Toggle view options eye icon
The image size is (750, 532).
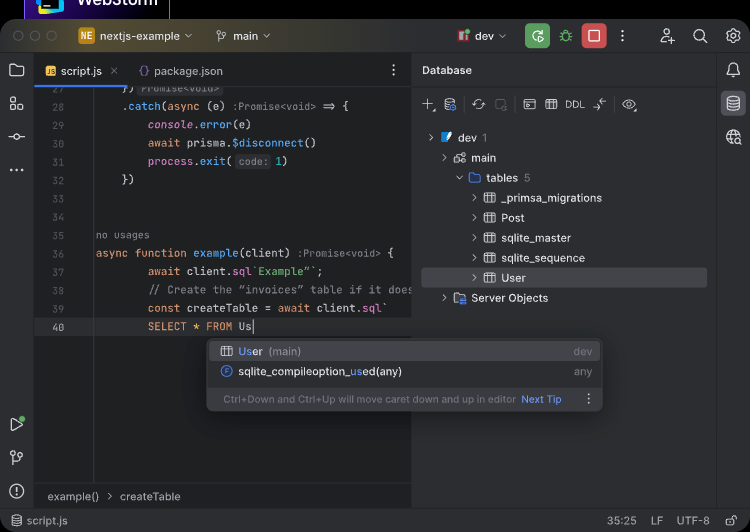pyautogui.click(x=629, y=104)
